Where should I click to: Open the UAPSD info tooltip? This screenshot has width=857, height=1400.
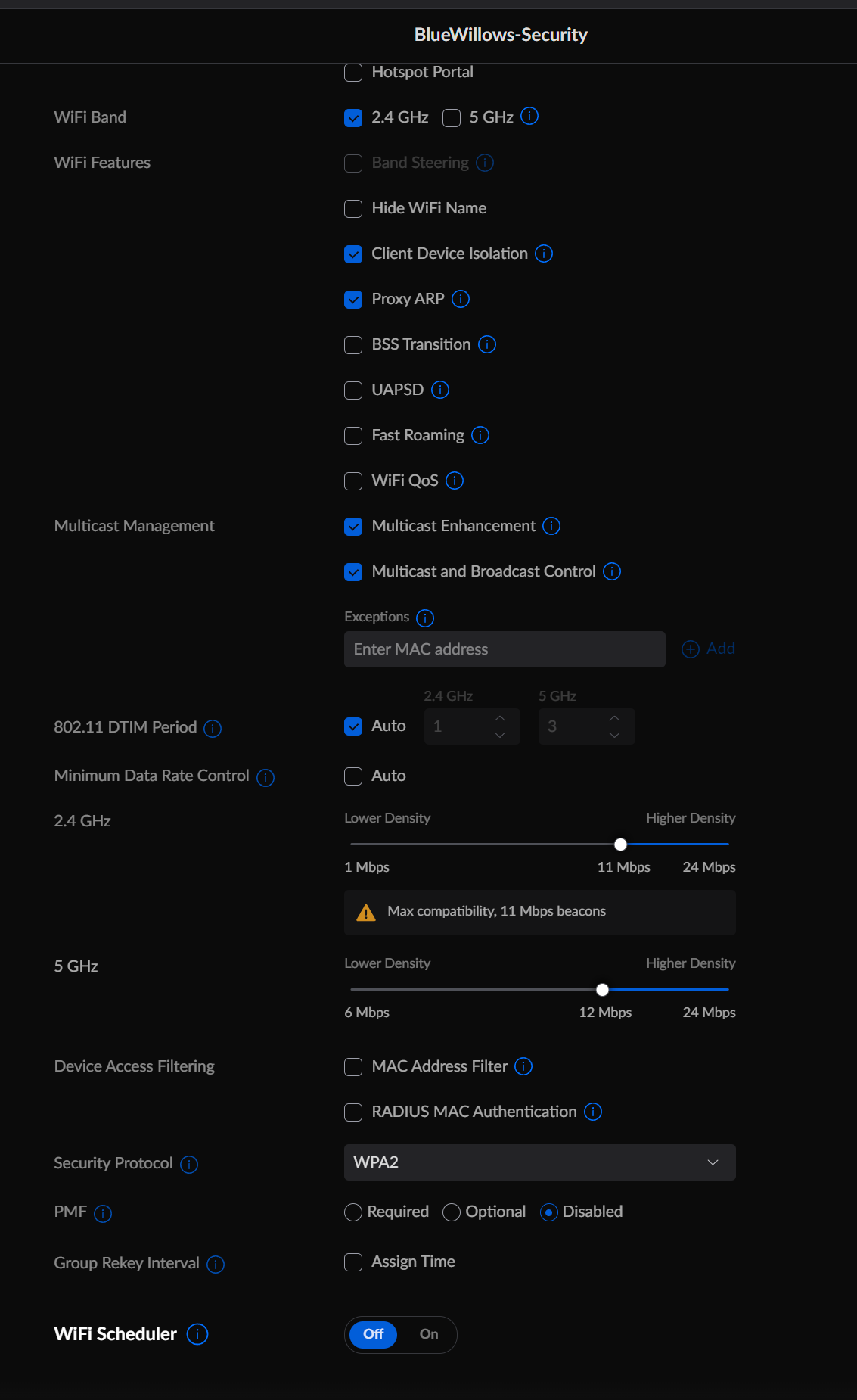(442, 390)
